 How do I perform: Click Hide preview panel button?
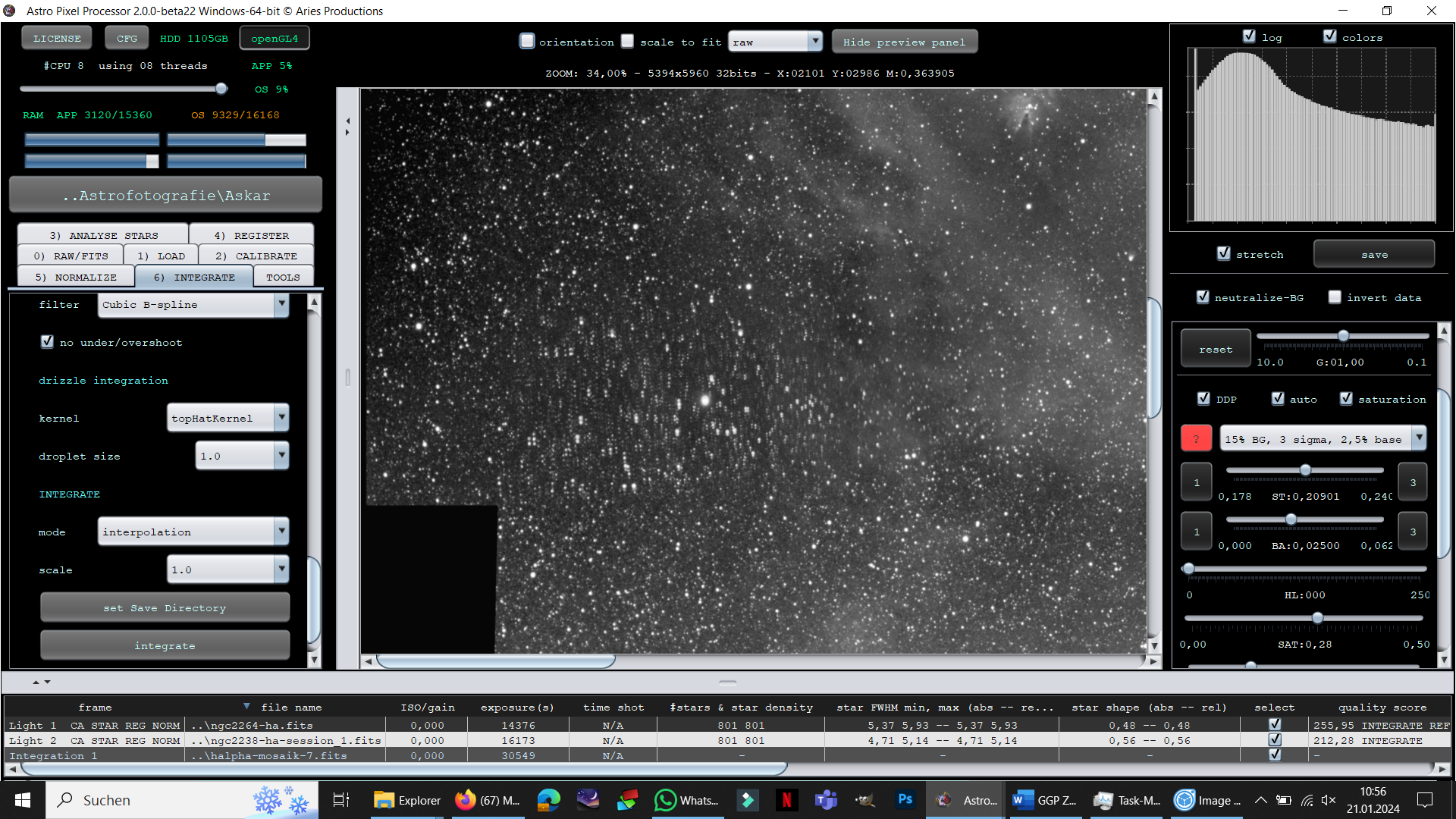904,42
